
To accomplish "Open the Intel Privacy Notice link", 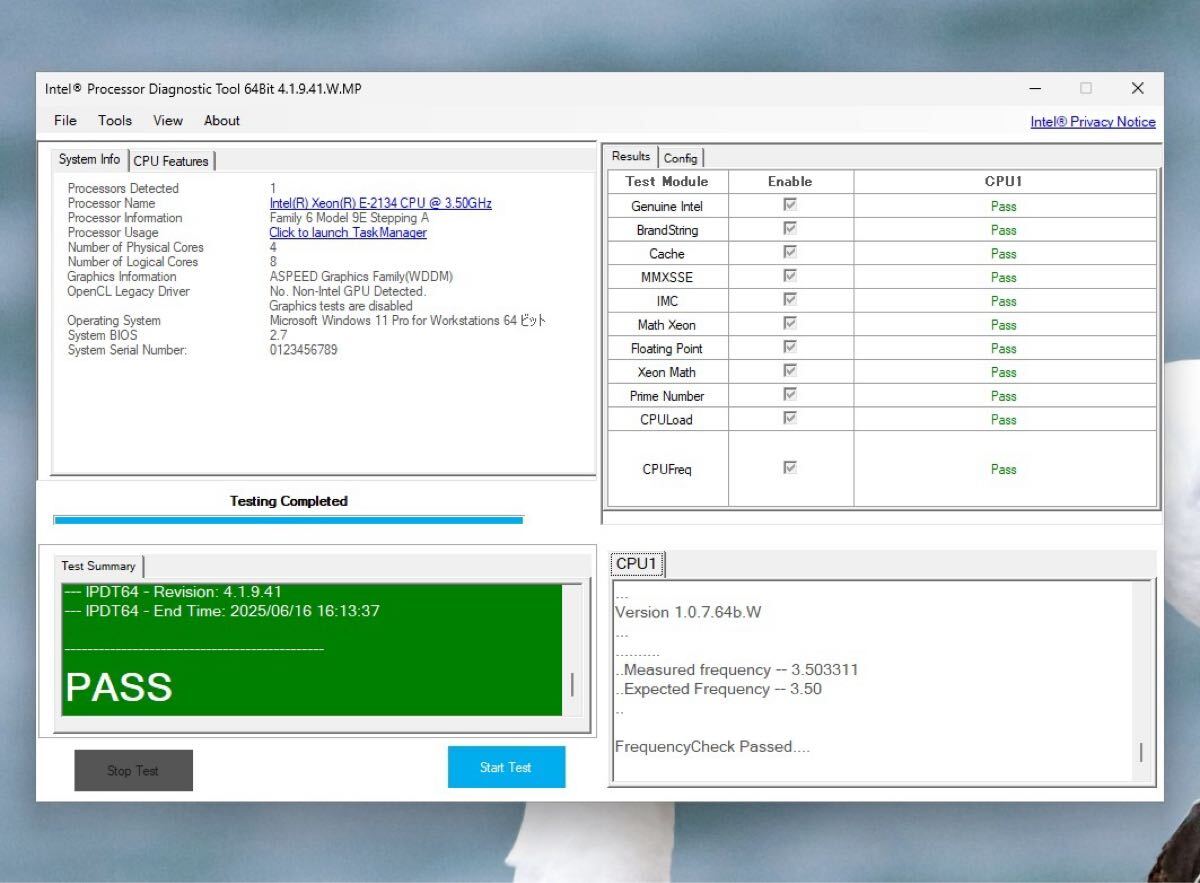I will pos(1093,122).
